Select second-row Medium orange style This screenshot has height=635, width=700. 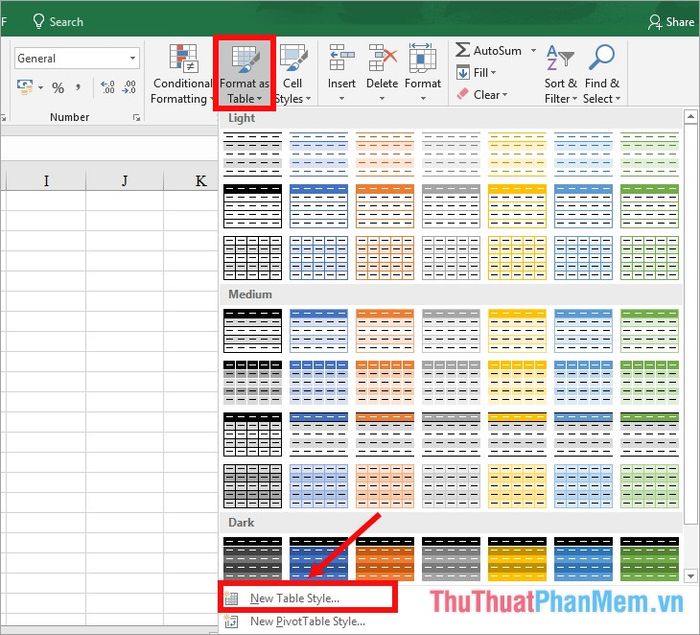tap(385, 383)
